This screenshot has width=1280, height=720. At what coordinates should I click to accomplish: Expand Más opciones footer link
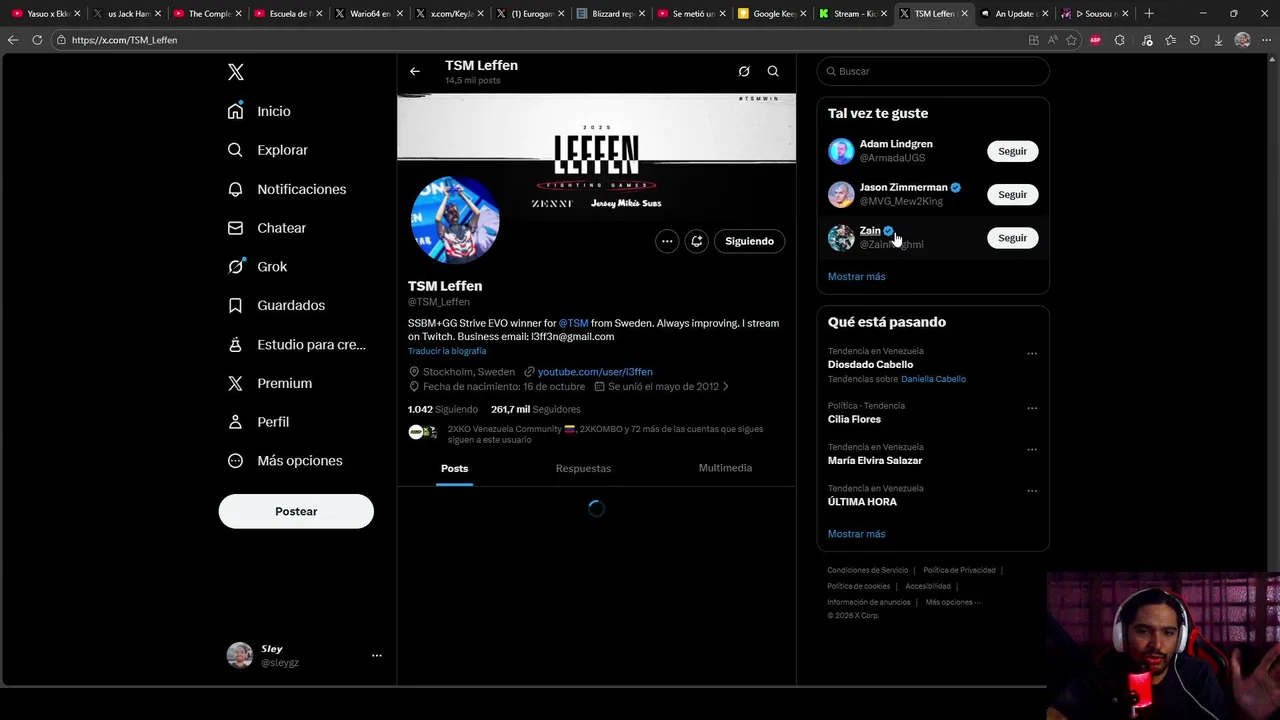953,602
